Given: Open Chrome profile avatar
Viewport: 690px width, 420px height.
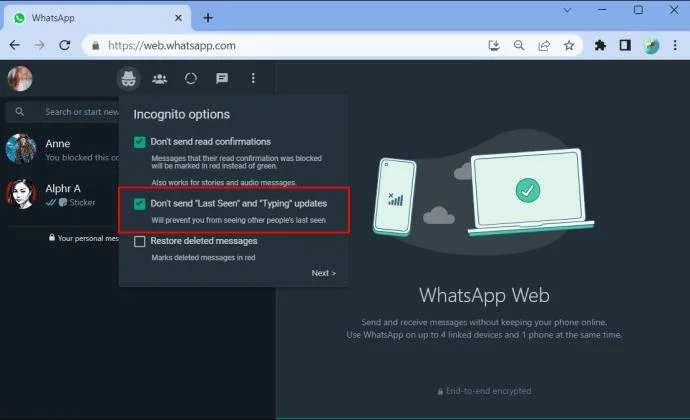Looking at the screenshot, I should pyautogui.click(x=651, y=45).
